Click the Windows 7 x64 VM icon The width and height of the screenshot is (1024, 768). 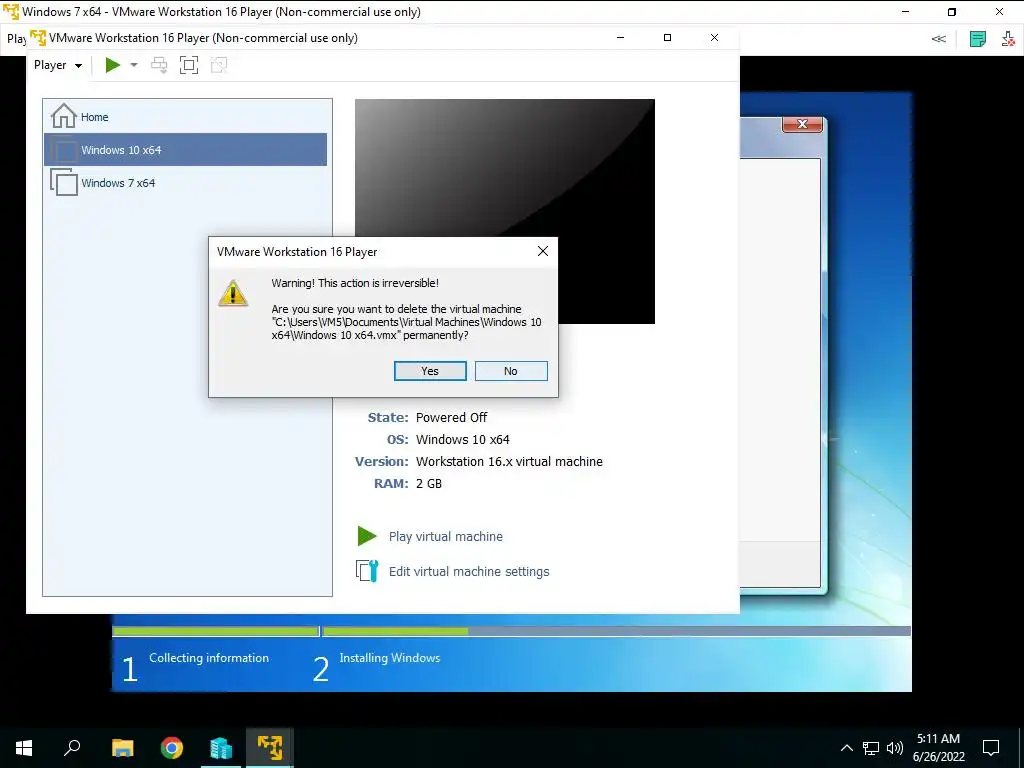pos(63,182)
